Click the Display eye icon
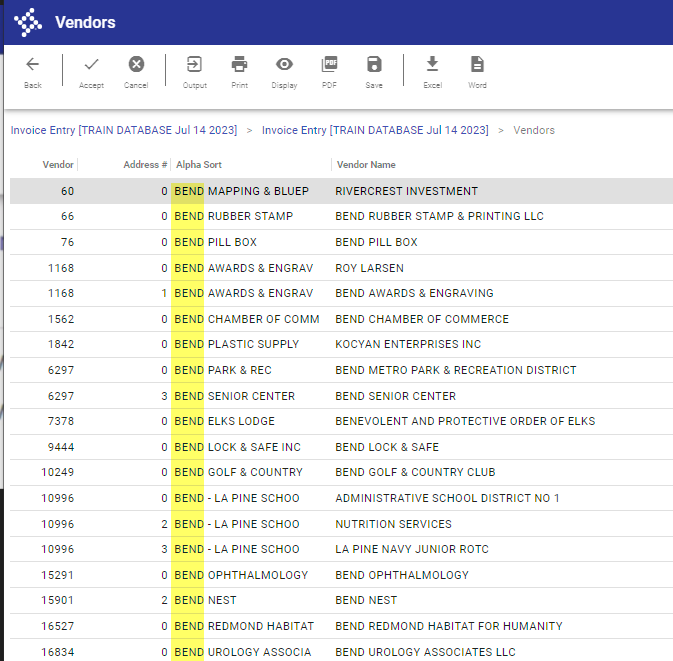This screenshot has width=673, height=661. pos(284,64)
